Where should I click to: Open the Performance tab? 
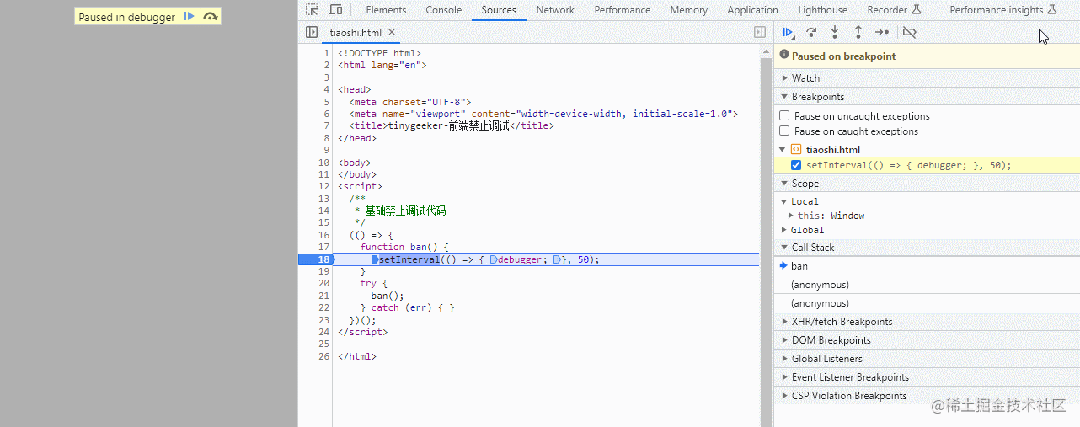(623, 10)
